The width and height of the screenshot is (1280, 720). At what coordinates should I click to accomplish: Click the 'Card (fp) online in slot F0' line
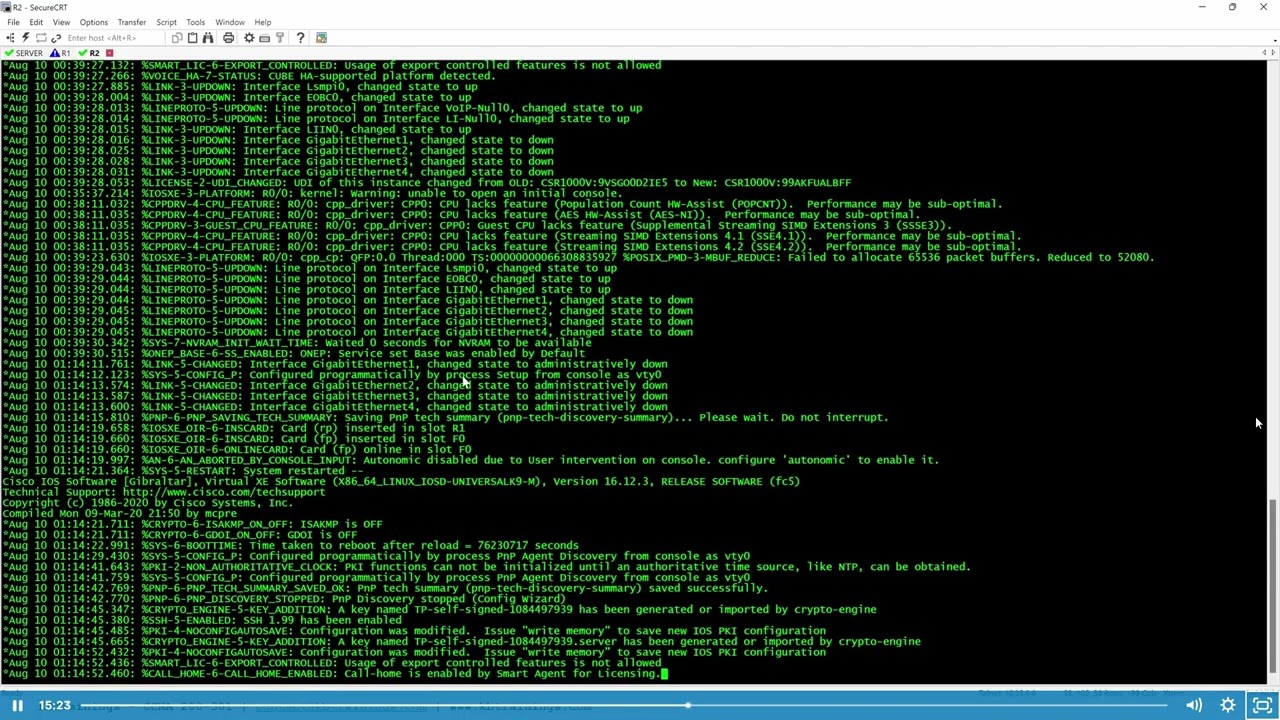(237, 449)
